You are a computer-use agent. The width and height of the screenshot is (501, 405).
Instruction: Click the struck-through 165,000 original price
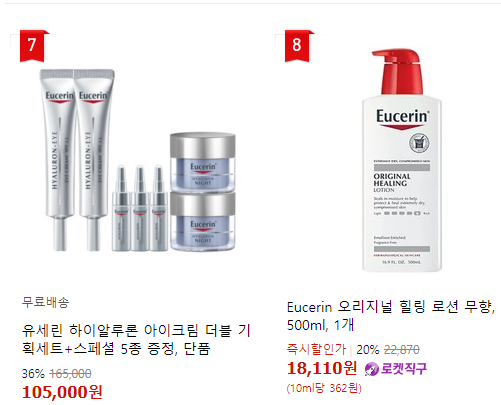point(70,374)
